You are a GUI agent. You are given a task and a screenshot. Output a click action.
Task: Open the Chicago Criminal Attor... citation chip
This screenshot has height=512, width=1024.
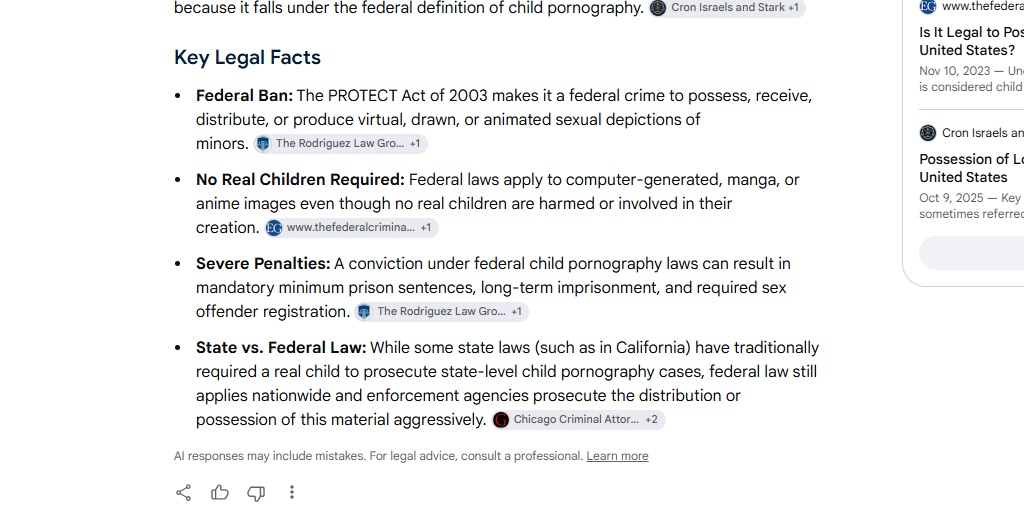coord(578,419)
